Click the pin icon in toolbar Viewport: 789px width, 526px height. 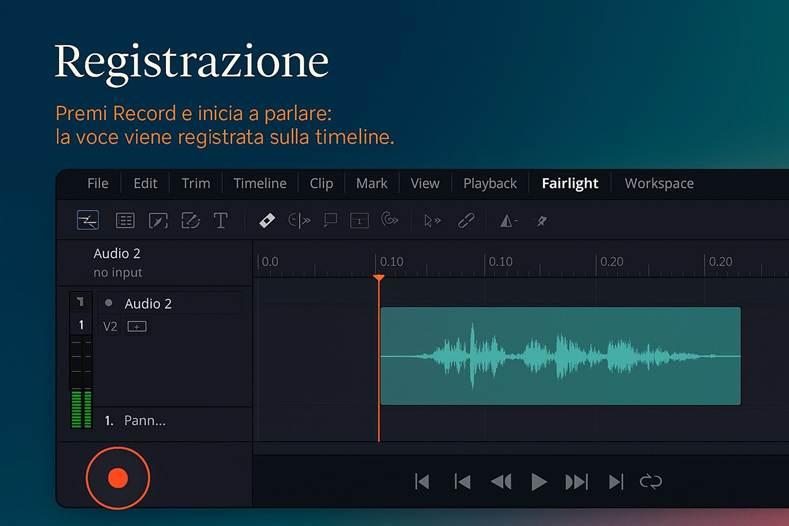coord(541,221)
